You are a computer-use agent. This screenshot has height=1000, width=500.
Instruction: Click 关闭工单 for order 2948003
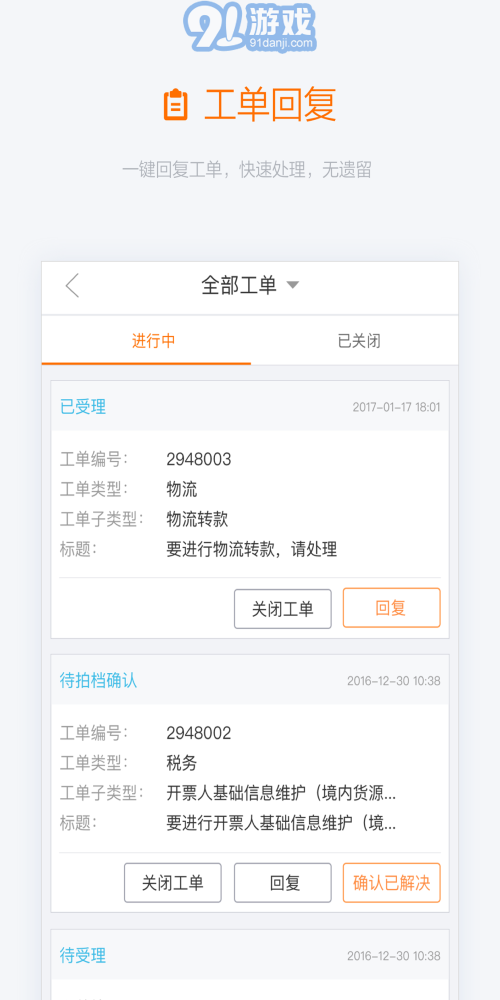[x=283, y=609]
